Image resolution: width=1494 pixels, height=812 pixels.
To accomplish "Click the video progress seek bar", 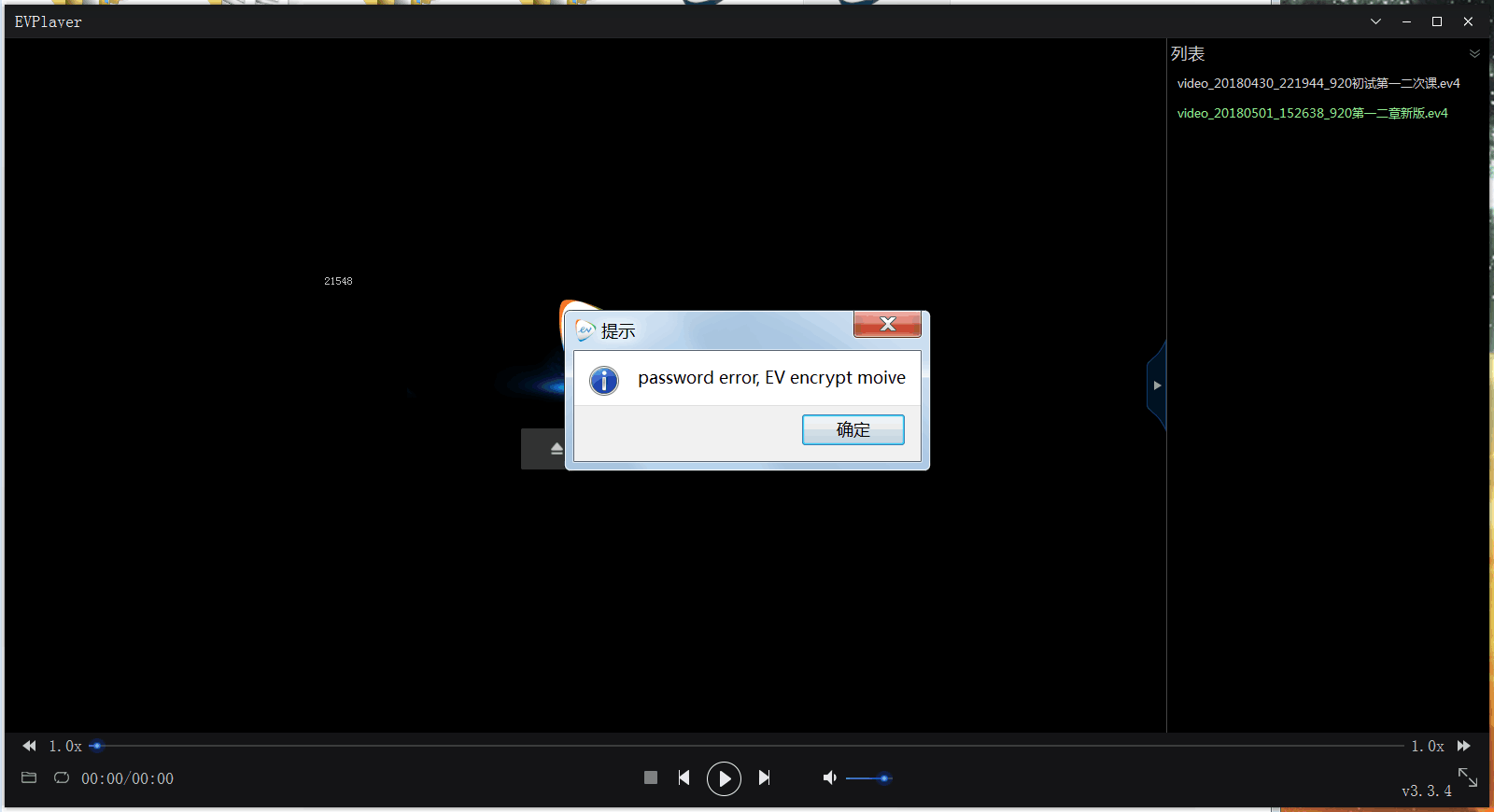I will (x=747, y=746).
